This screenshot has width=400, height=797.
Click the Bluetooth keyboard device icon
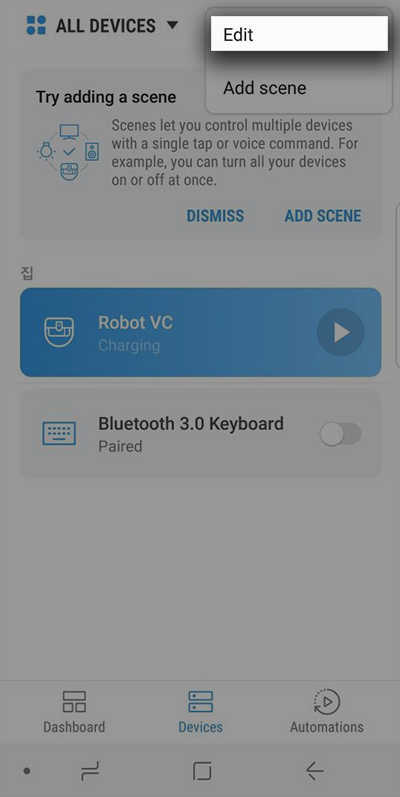pos(59,434)
